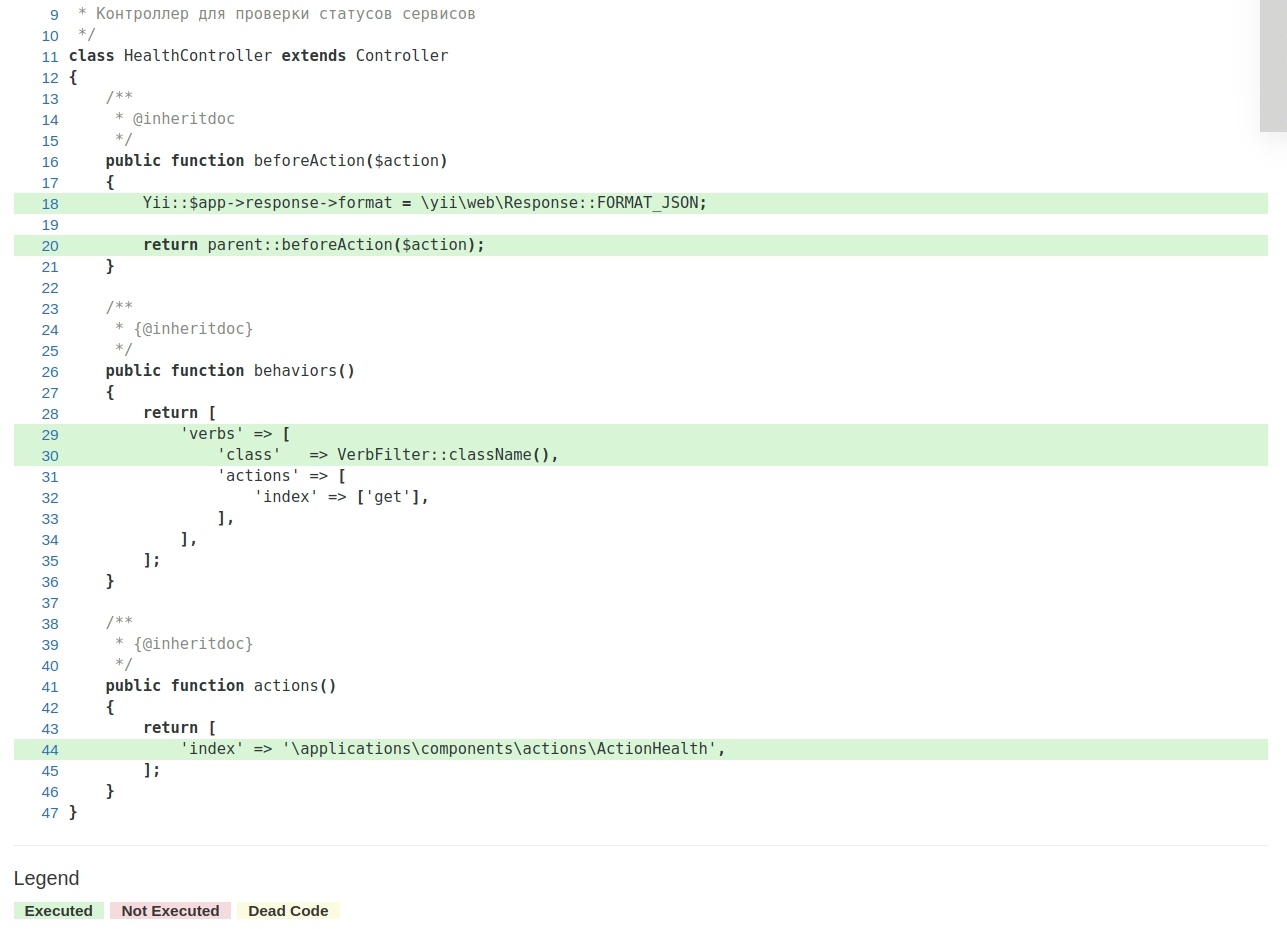1287x929 pixels.
Task: Click the Russian comment on line 9
Action: point(277,14)
